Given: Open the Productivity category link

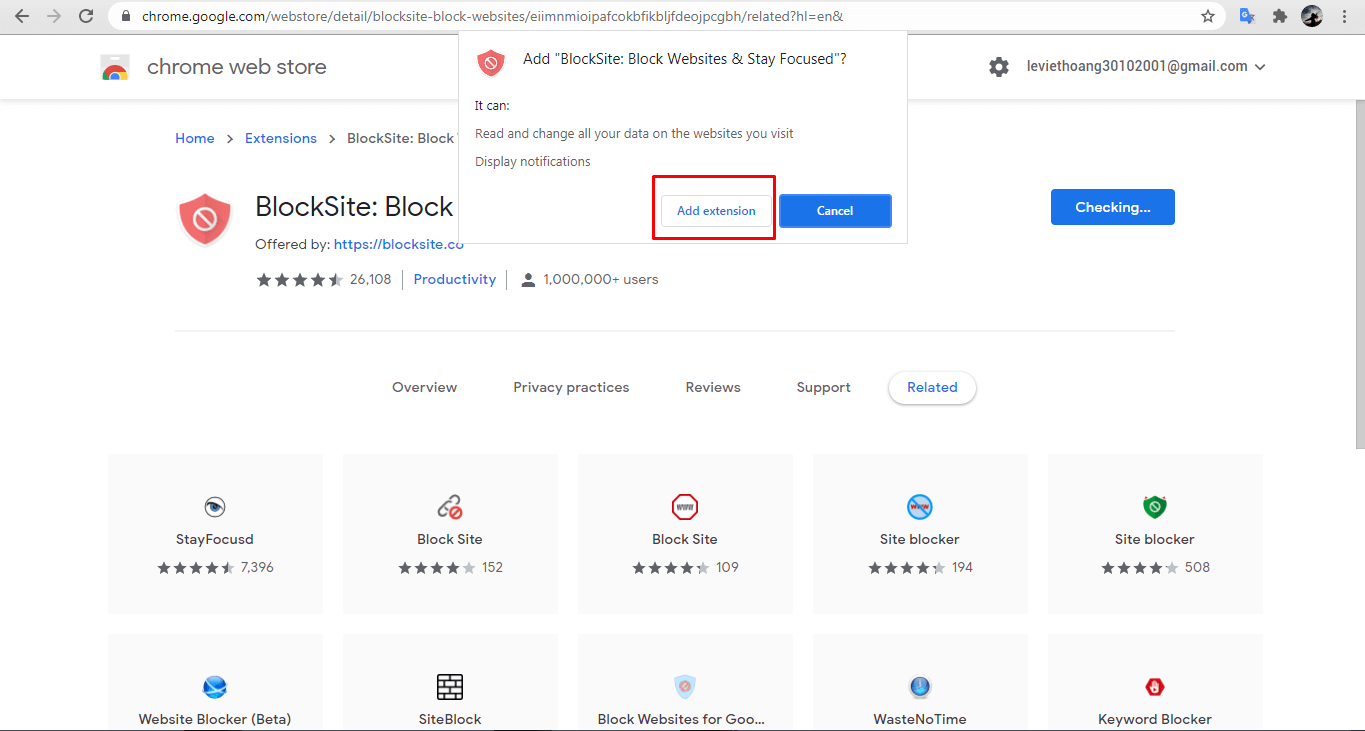Looking at the screenshot, I should pyautogui.click(x=455, y=280).
